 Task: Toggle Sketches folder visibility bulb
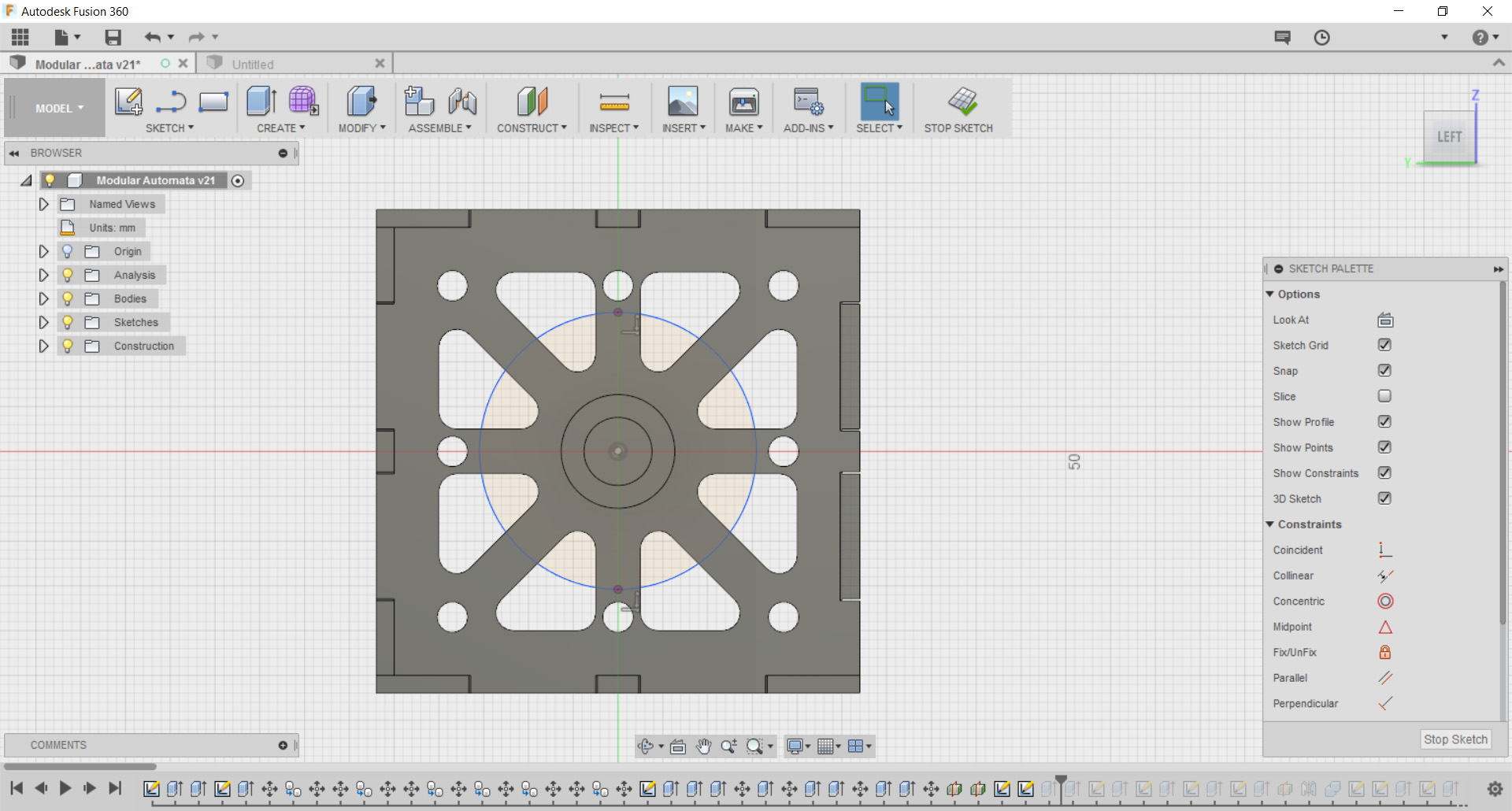68,322
